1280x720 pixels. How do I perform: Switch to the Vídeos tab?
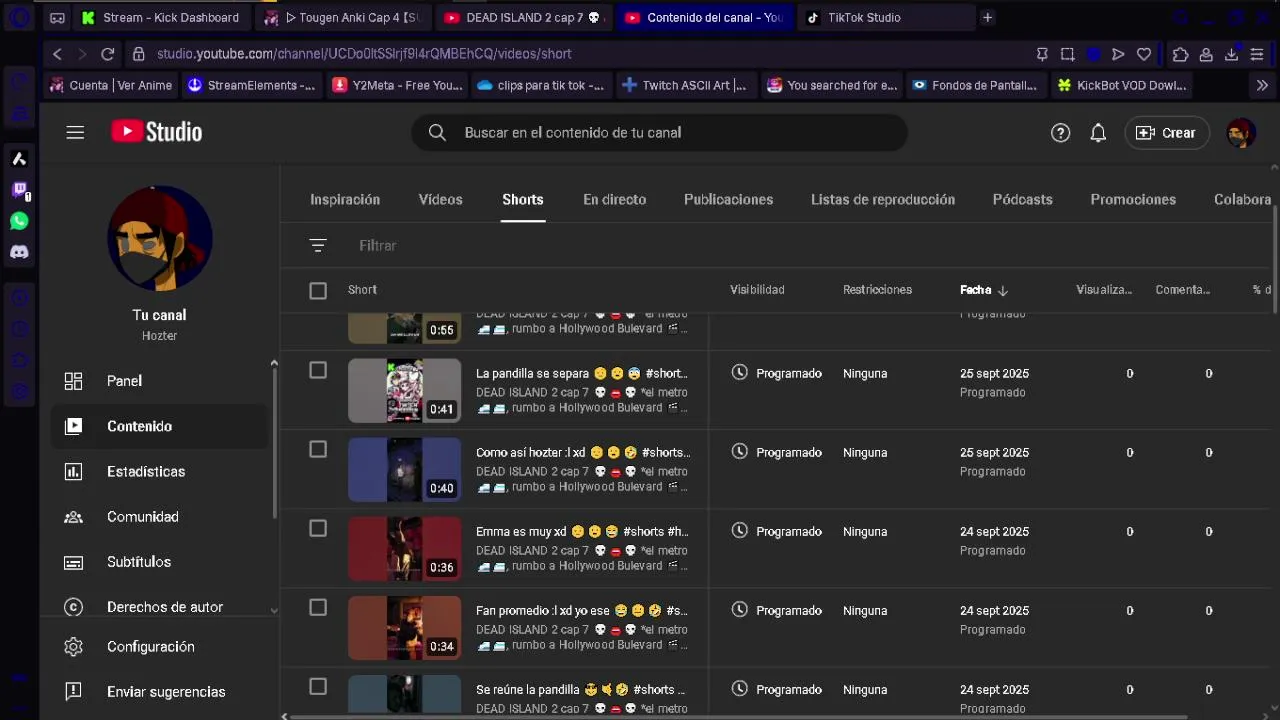click(x=440, y=199)
